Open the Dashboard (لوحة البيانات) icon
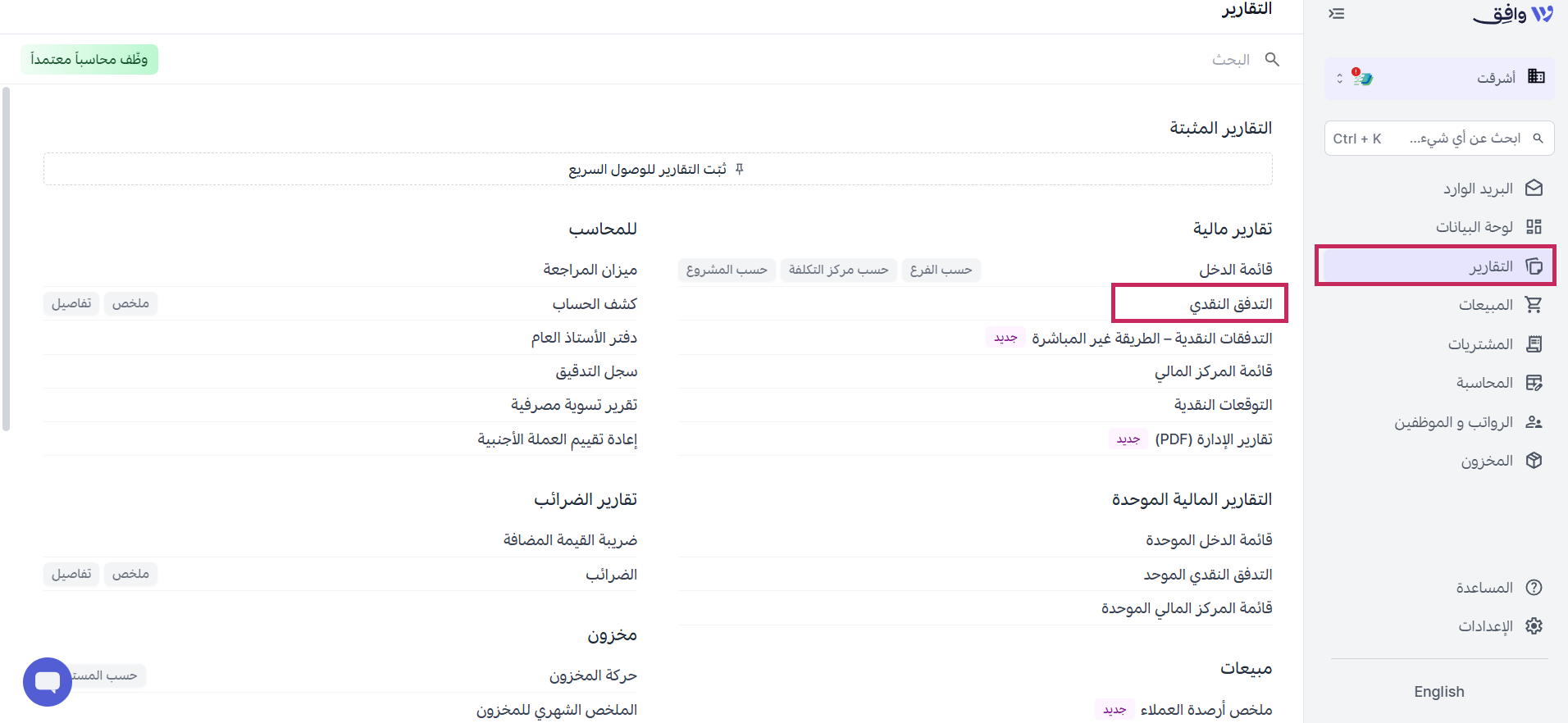Screen dimensions: 1568x723 coord(1534,227)
